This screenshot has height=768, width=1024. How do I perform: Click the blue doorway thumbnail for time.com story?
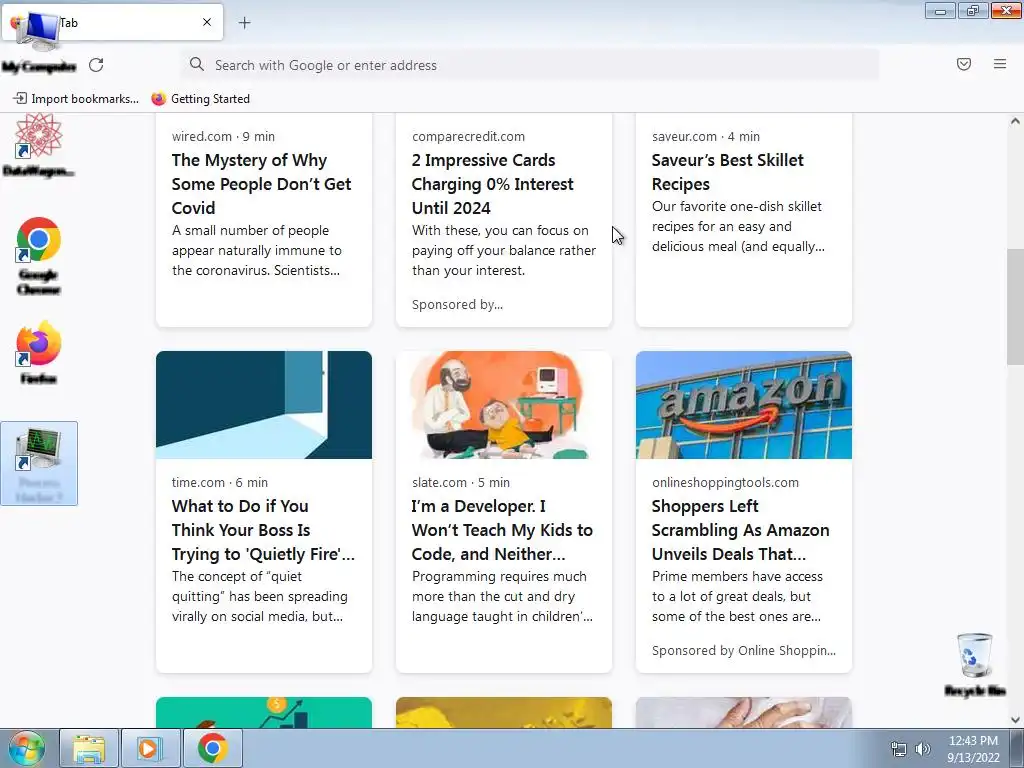tap(264, 405)
